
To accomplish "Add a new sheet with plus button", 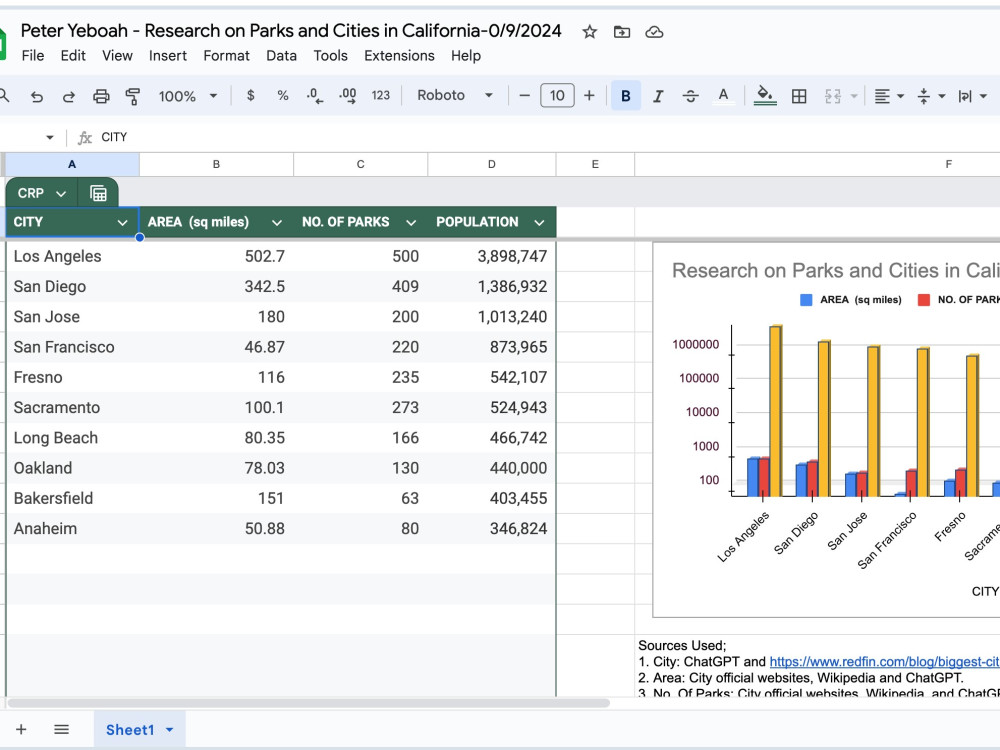I will pos(21,730).
